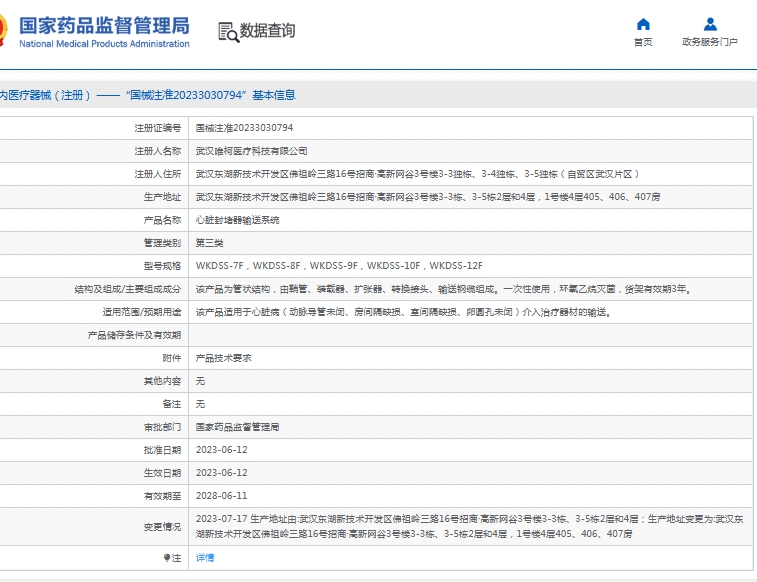Click the 有效期至 label
Viewport: 757px width, 582px height.
(x=162, y=496)
